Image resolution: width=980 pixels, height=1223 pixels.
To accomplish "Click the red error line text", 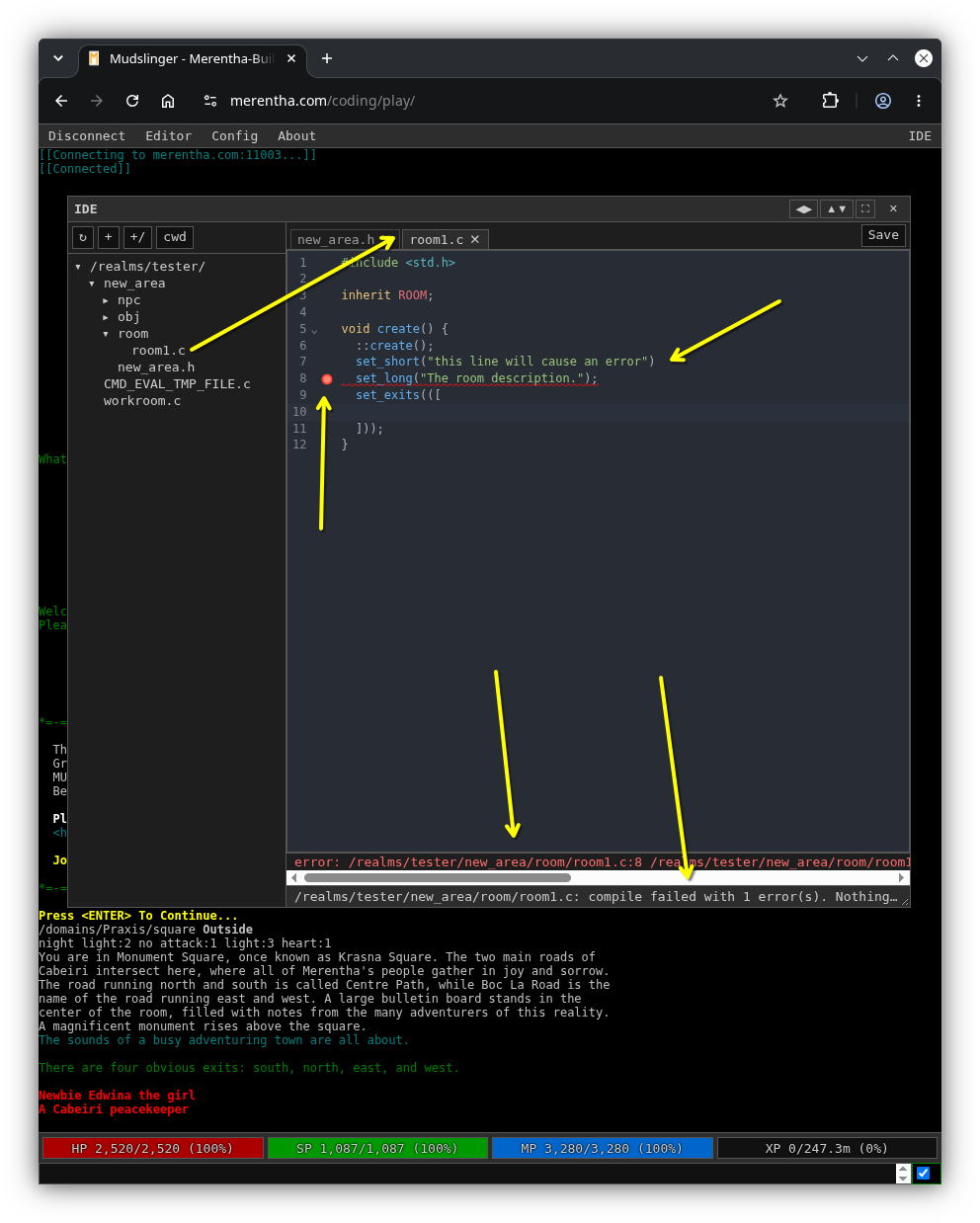I will point(601,862).
